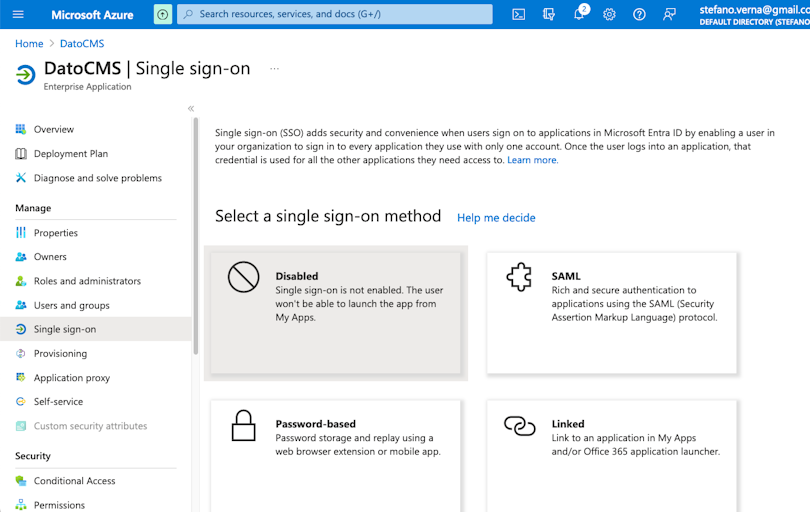Open the feedback icon in header
Viewport: 810px width, 512px height.
point(669,14)
